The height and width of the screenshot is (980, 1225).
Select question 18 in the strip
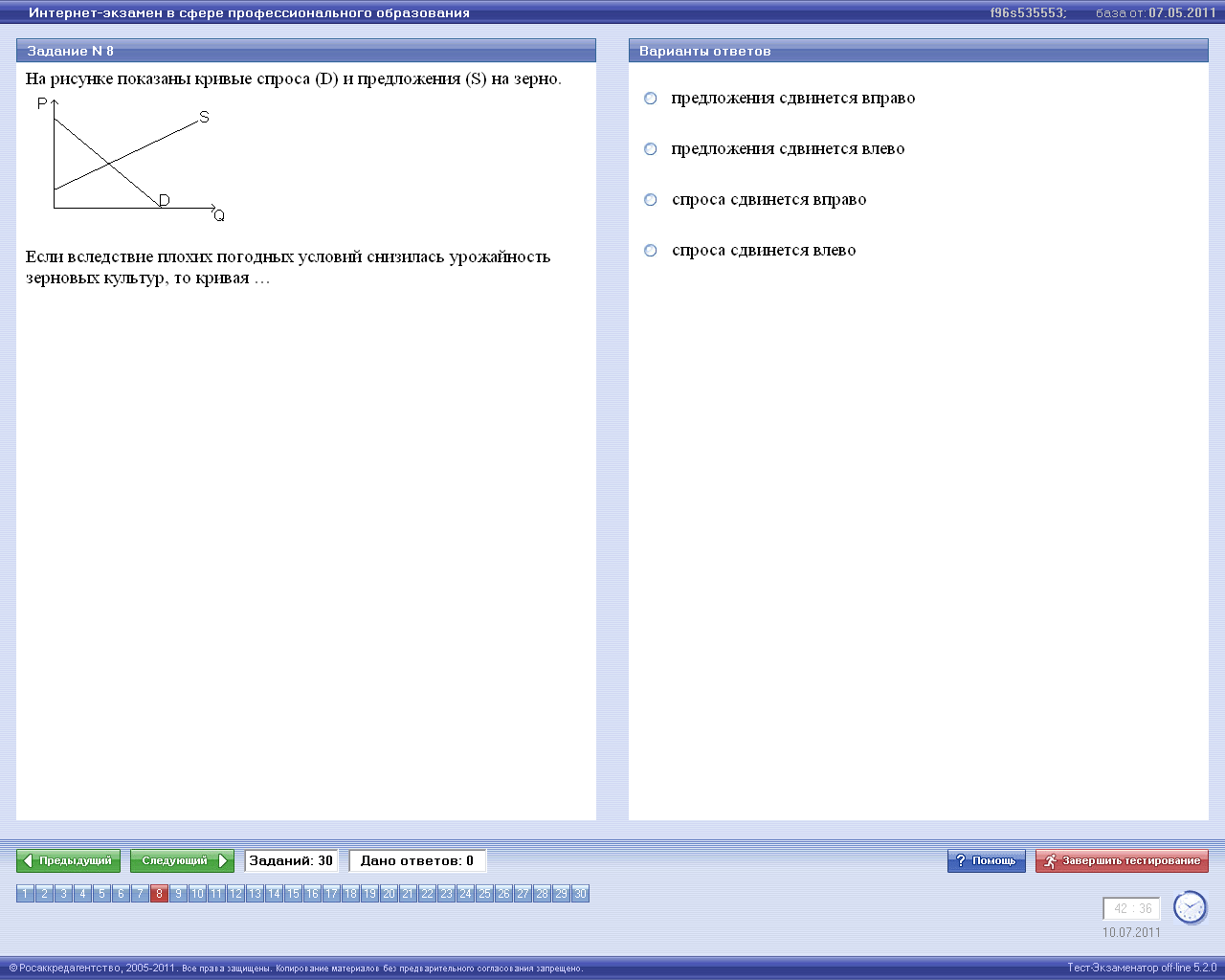coord(350,894)
